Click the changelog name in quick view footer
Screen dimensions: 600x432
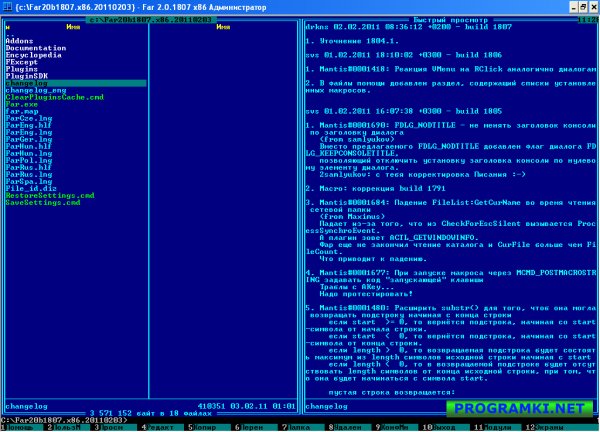[x=326, y=406]
